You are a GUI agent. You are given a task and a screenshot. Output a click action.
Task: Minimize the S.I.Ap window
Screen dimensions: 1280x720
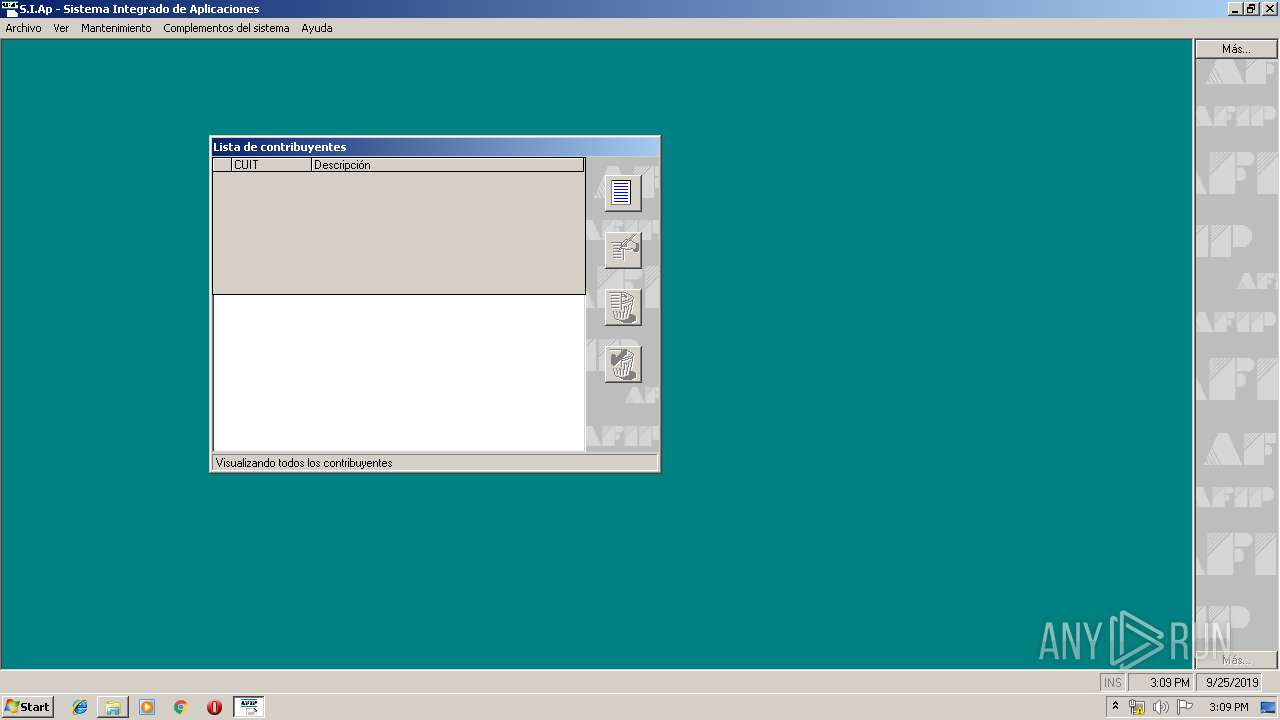(1236, 9)
